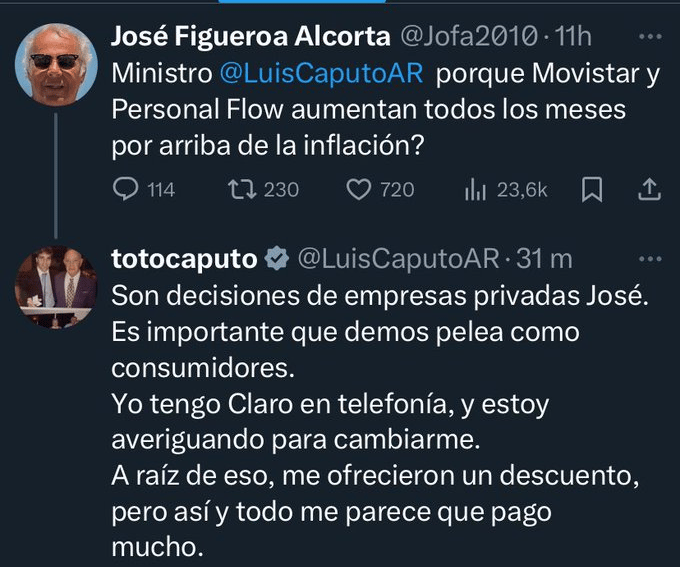
Task: Open totocaputo's profile picture
Action: (56, 287)
